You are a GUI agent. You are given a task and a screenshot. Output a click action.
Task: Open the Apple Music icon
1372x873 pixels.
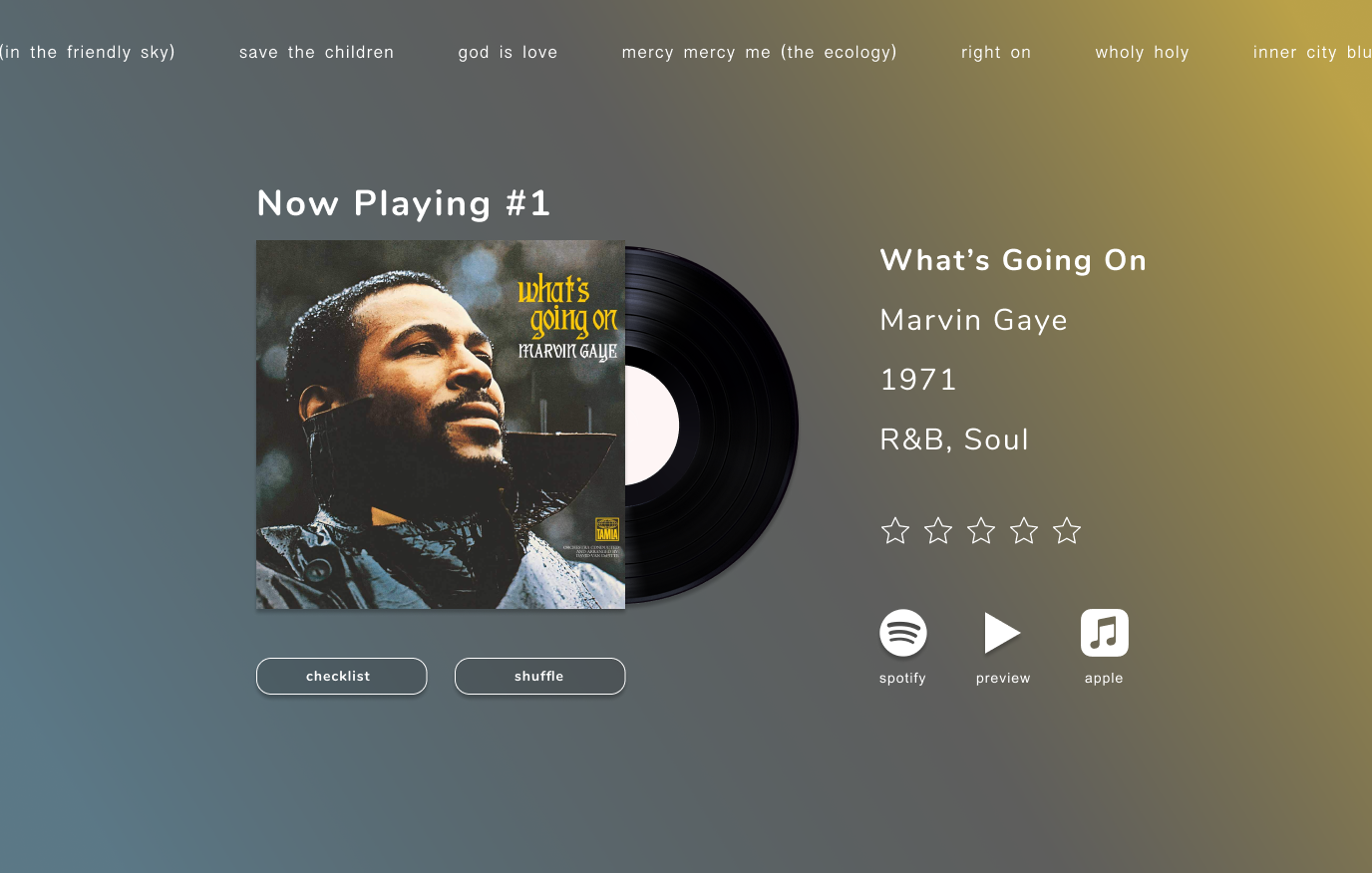(x=1105, y=633)
